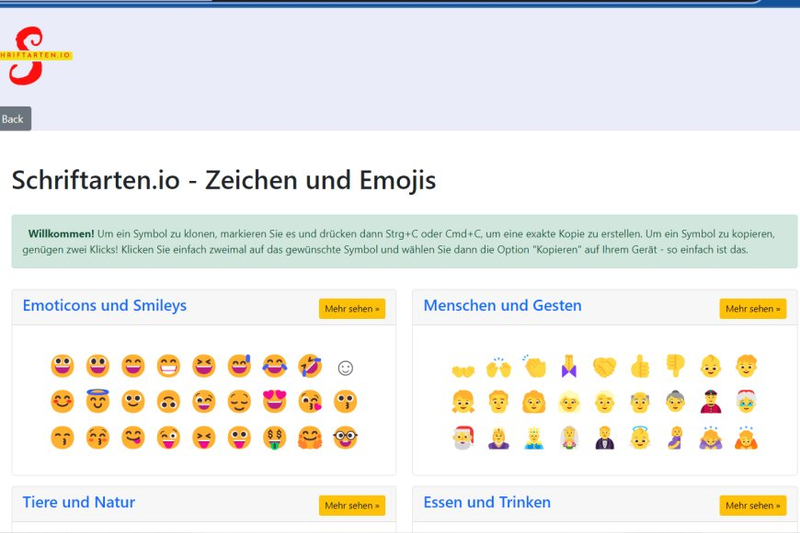Open the Emoticons und Smileys heading link
The image size is (800, 533).
[x=104, y=306]
